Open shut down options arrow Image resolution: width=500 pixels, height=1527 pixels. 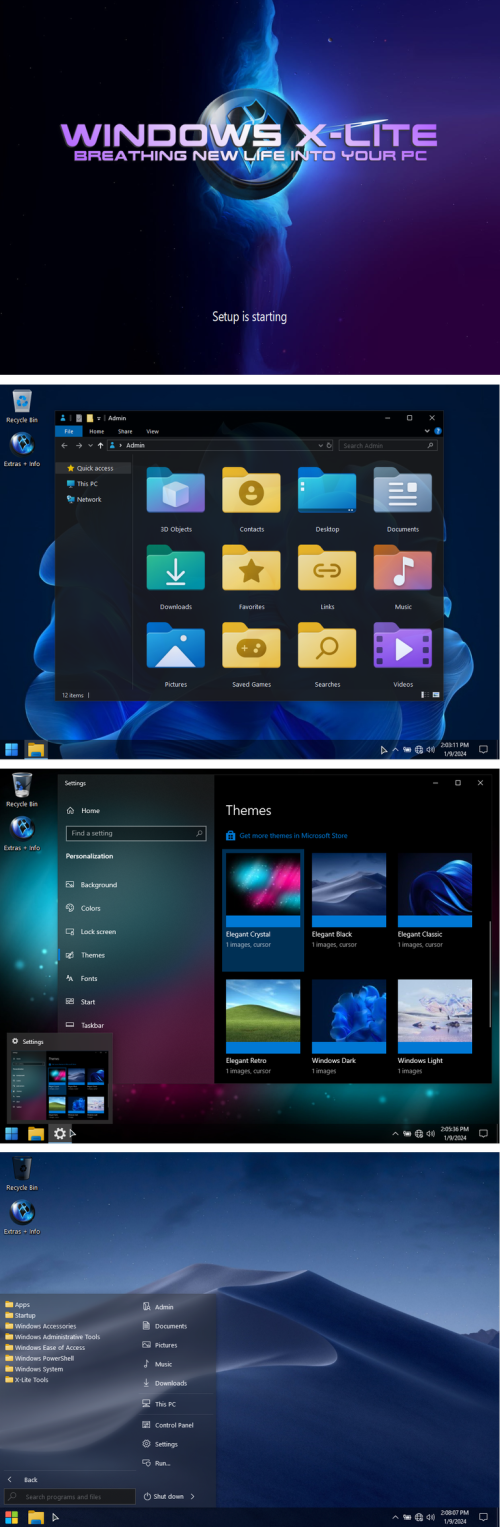[192, 1497]
